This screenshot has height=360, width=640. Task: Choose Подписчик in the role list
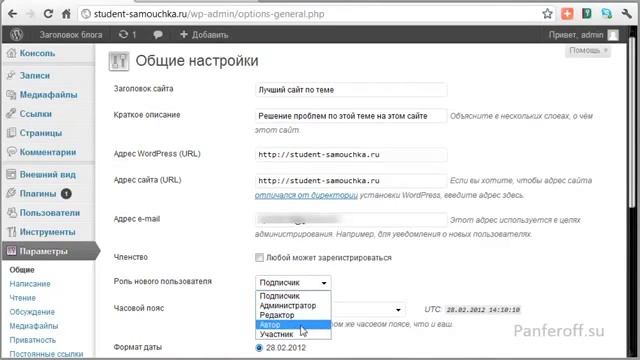[x=293, y=296]
